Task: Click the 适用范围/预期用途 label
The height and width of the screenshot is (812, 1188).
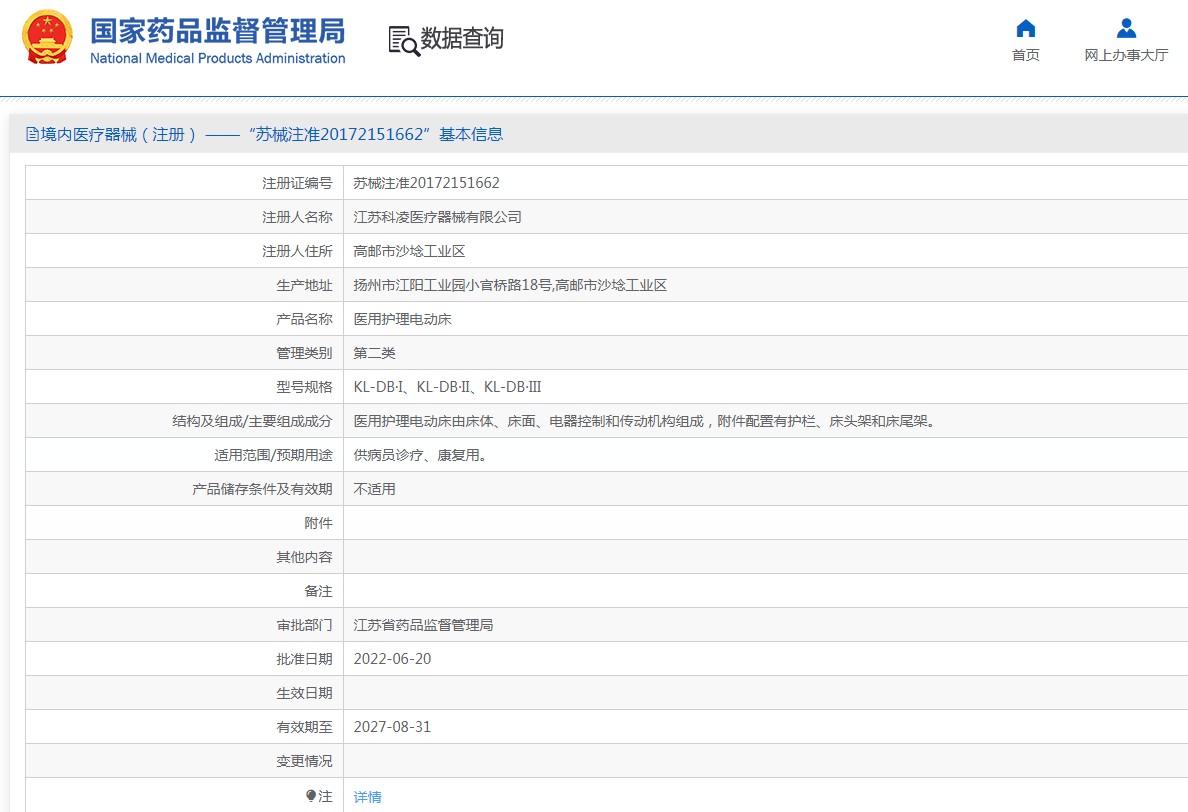Action: (273, 455)
